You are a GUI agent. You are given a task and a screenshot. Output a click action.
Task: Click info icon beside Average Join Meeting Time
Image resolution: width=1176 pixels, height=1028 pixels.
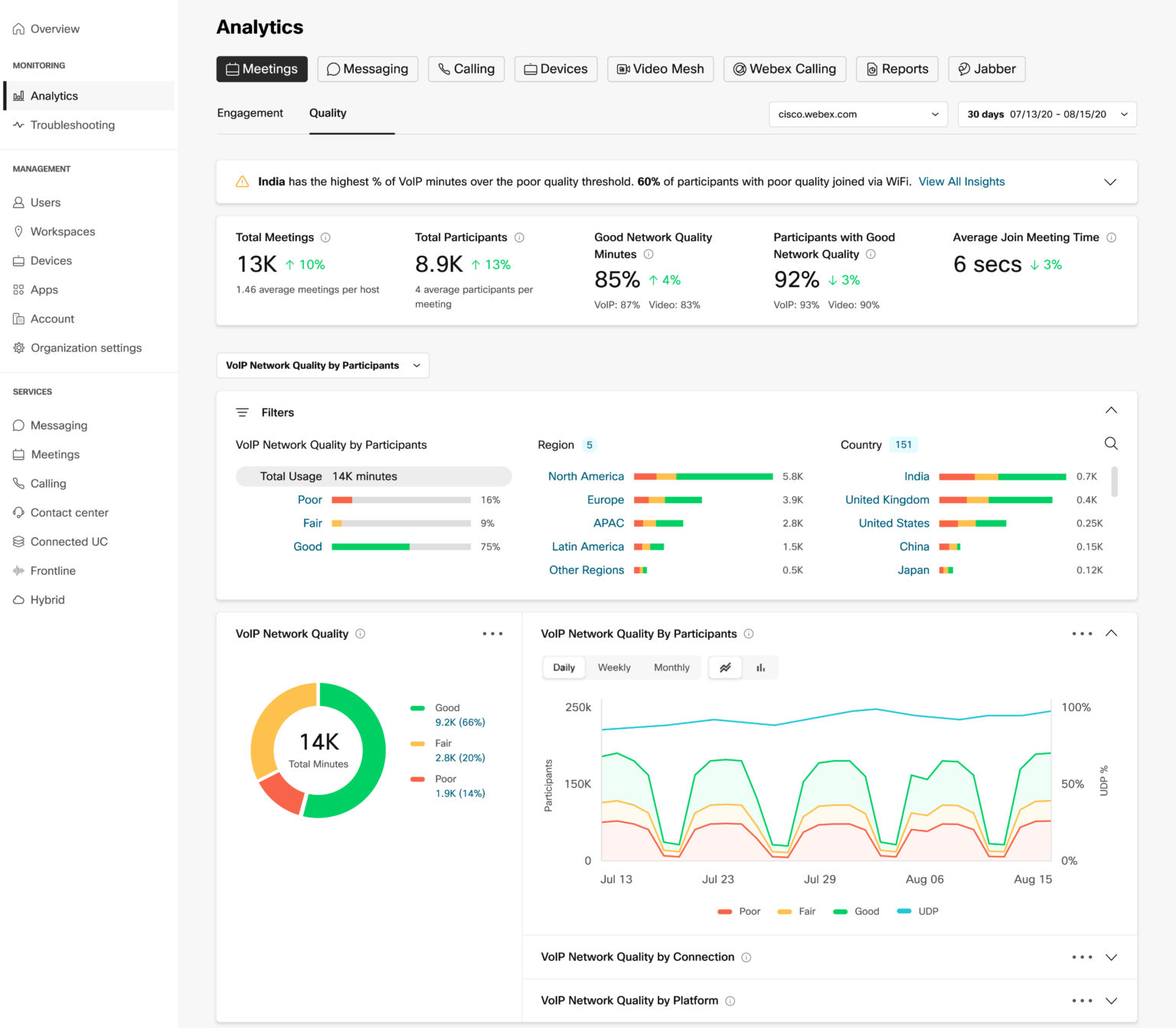pyautogui.click(x=1112, y=238)
